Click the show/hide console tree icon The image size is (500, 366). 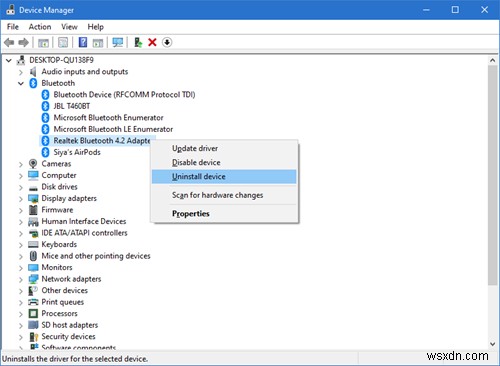click(43, 43)
